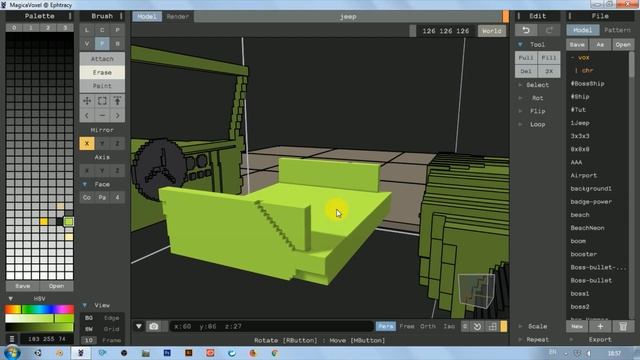This screenshot has width=640, height=360.
Task: Click the World button
Action: pyautogui.click(x=492, y=31)
